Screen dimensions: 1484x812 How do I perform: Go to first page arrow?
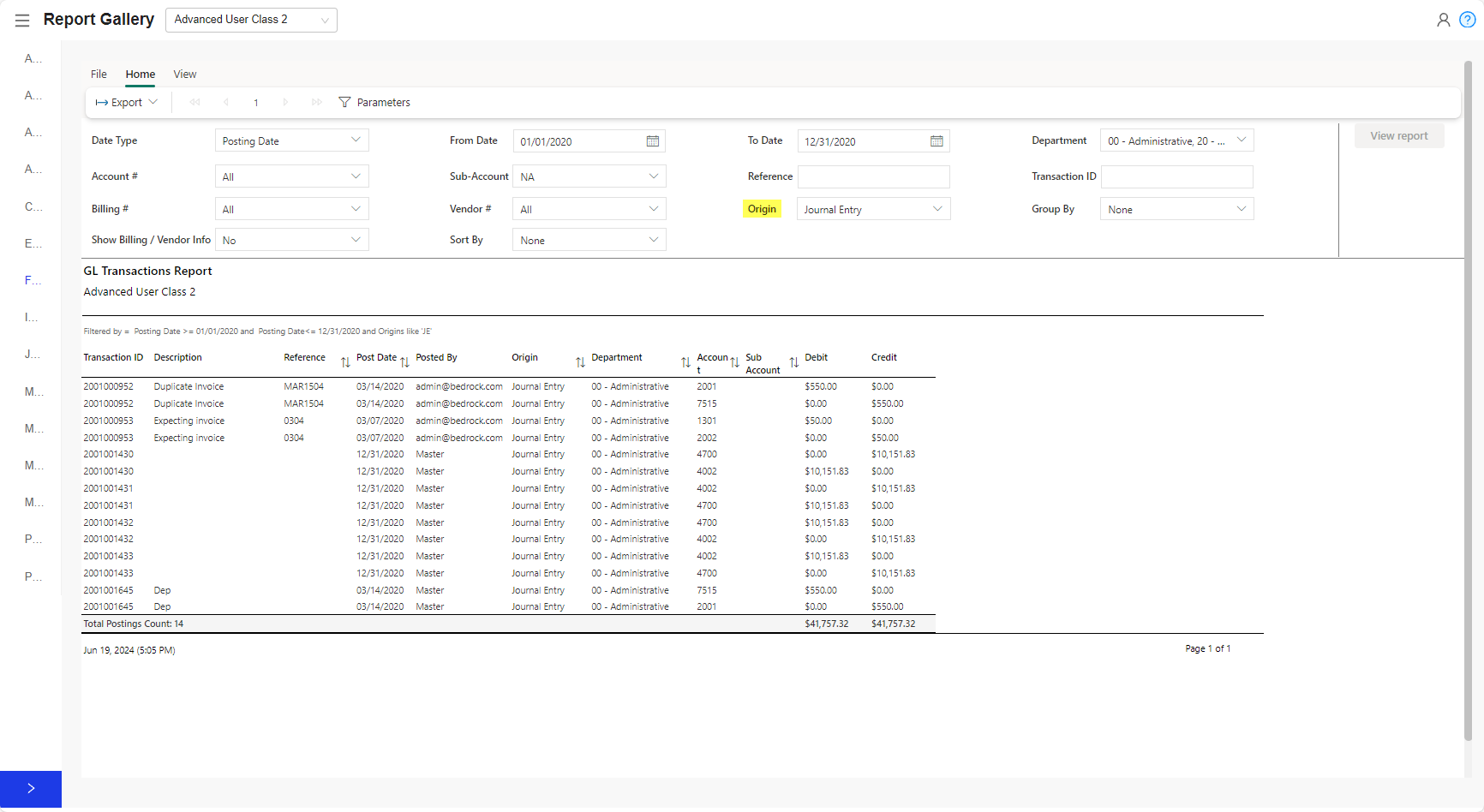click(x=195, y=102)
